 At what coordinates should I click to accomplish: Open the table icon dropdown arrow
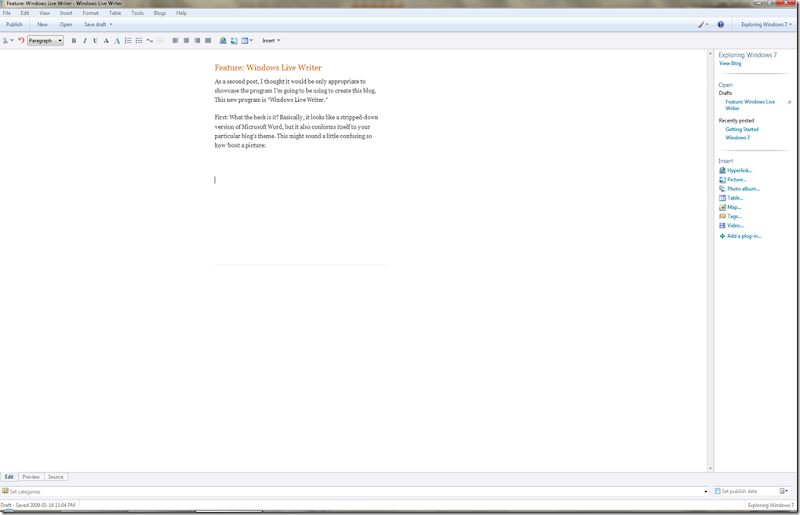tap(251, 40)
